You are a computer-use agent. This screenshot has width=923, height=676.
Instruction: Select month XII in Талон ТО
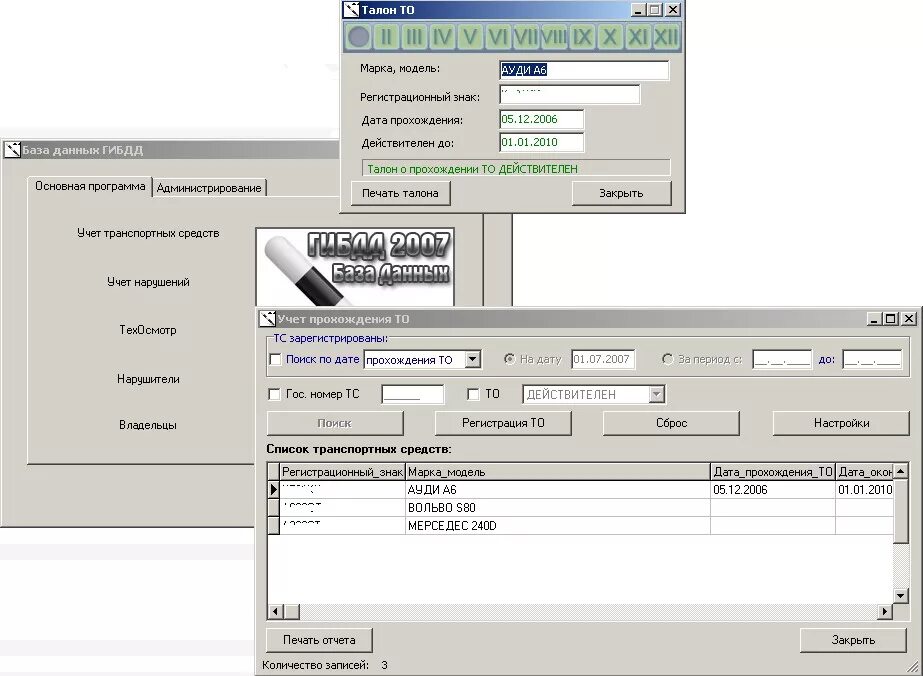click(666, 37)
